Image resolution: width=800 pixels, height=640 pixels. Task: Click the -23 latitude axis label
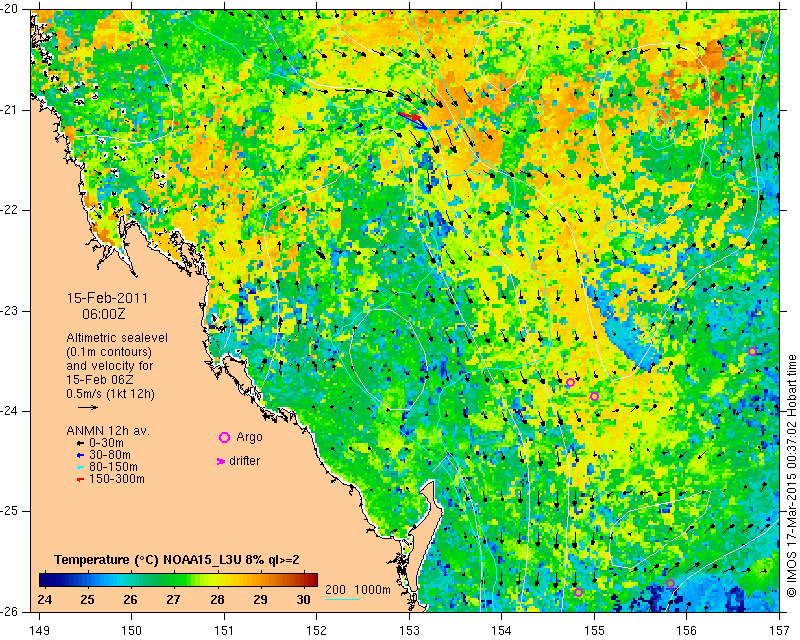tap(10, 311)
